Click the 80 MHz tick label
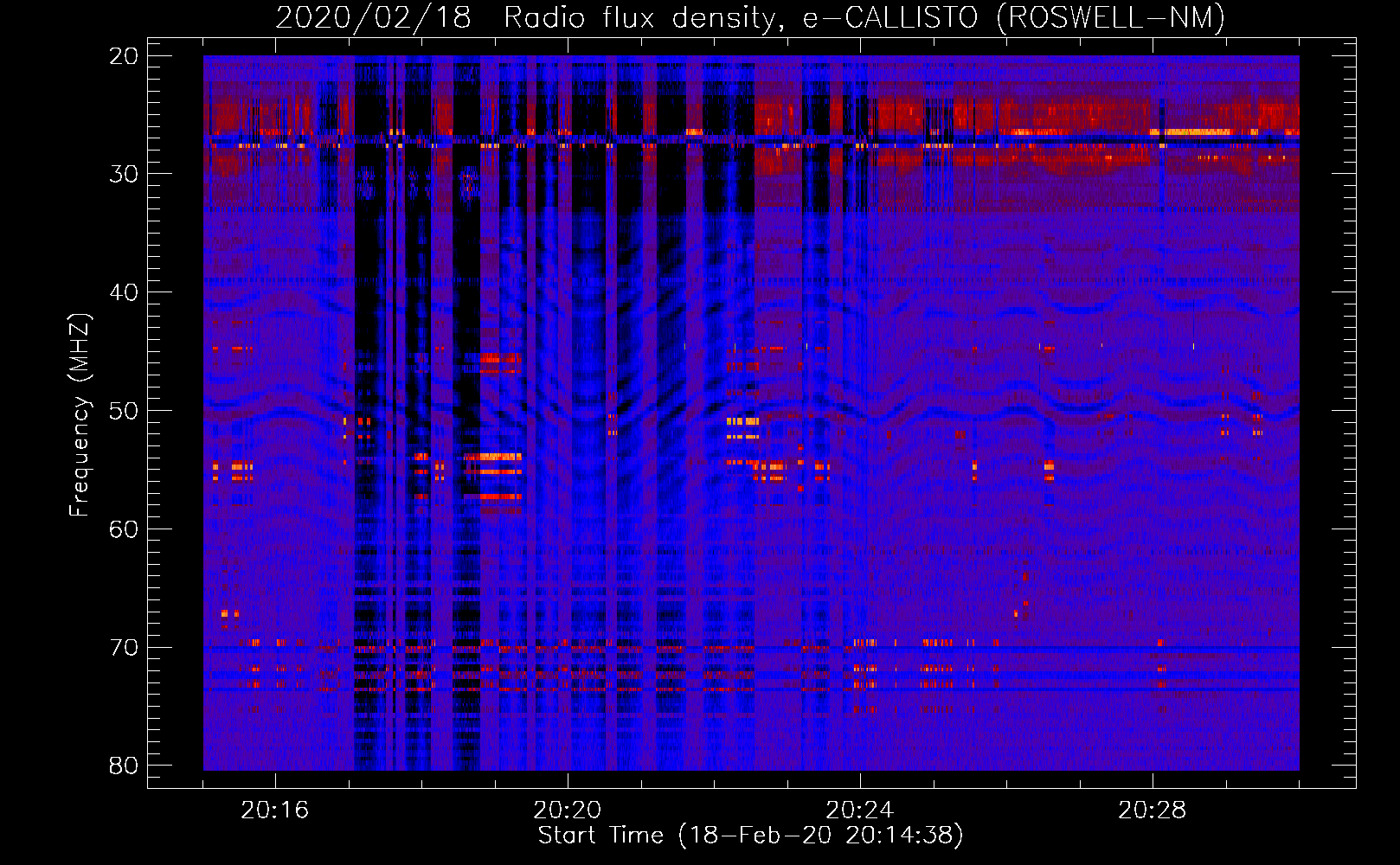Viewport: 1400px width, 865px height. coord(125,766)
